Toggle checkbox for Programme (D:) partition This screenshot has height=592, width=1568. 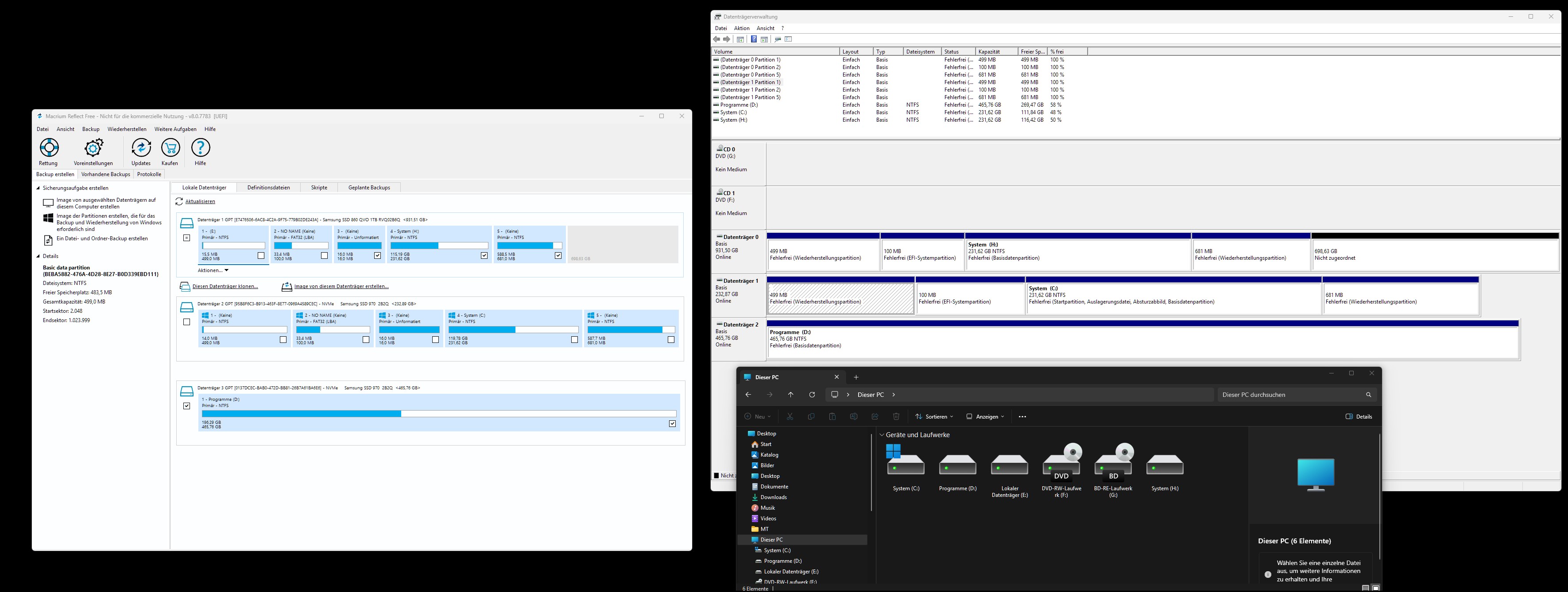tap(672, 423)
